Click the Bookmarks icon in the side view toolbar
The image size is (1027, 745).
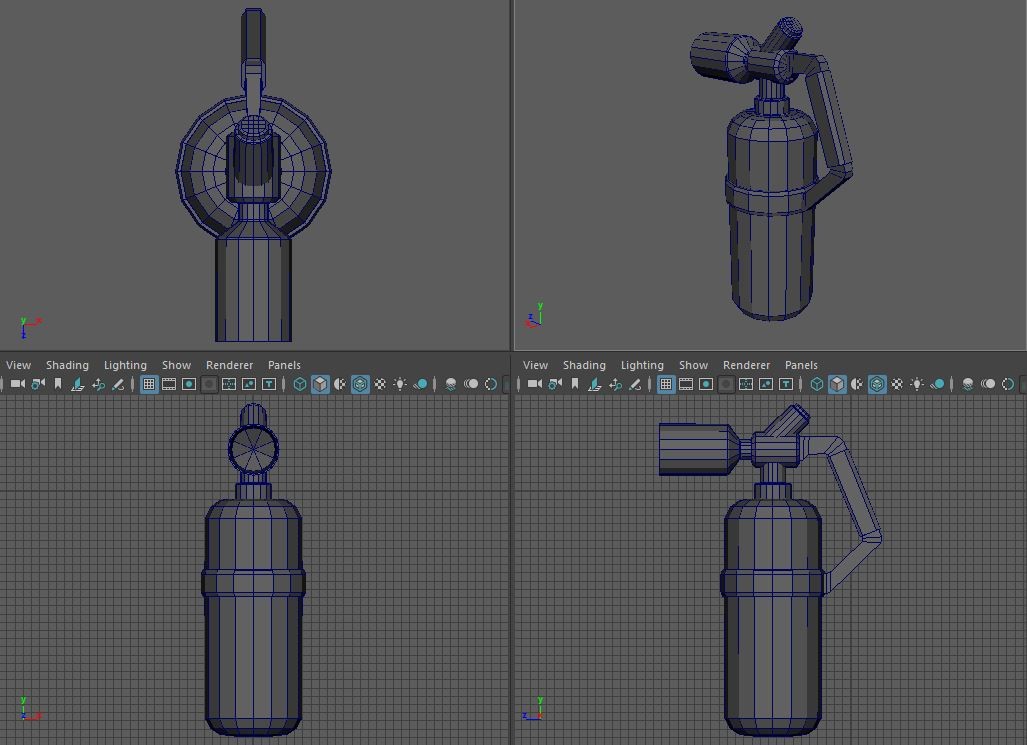[x=574, y=384]
